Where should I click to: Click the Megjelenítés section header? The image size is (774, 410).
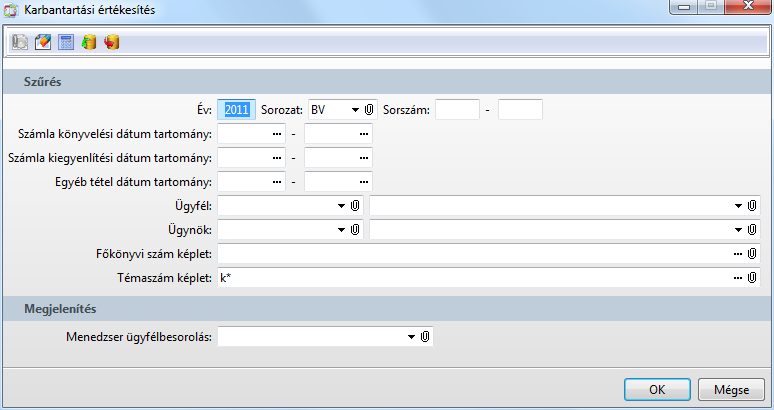tap(387, 309)
